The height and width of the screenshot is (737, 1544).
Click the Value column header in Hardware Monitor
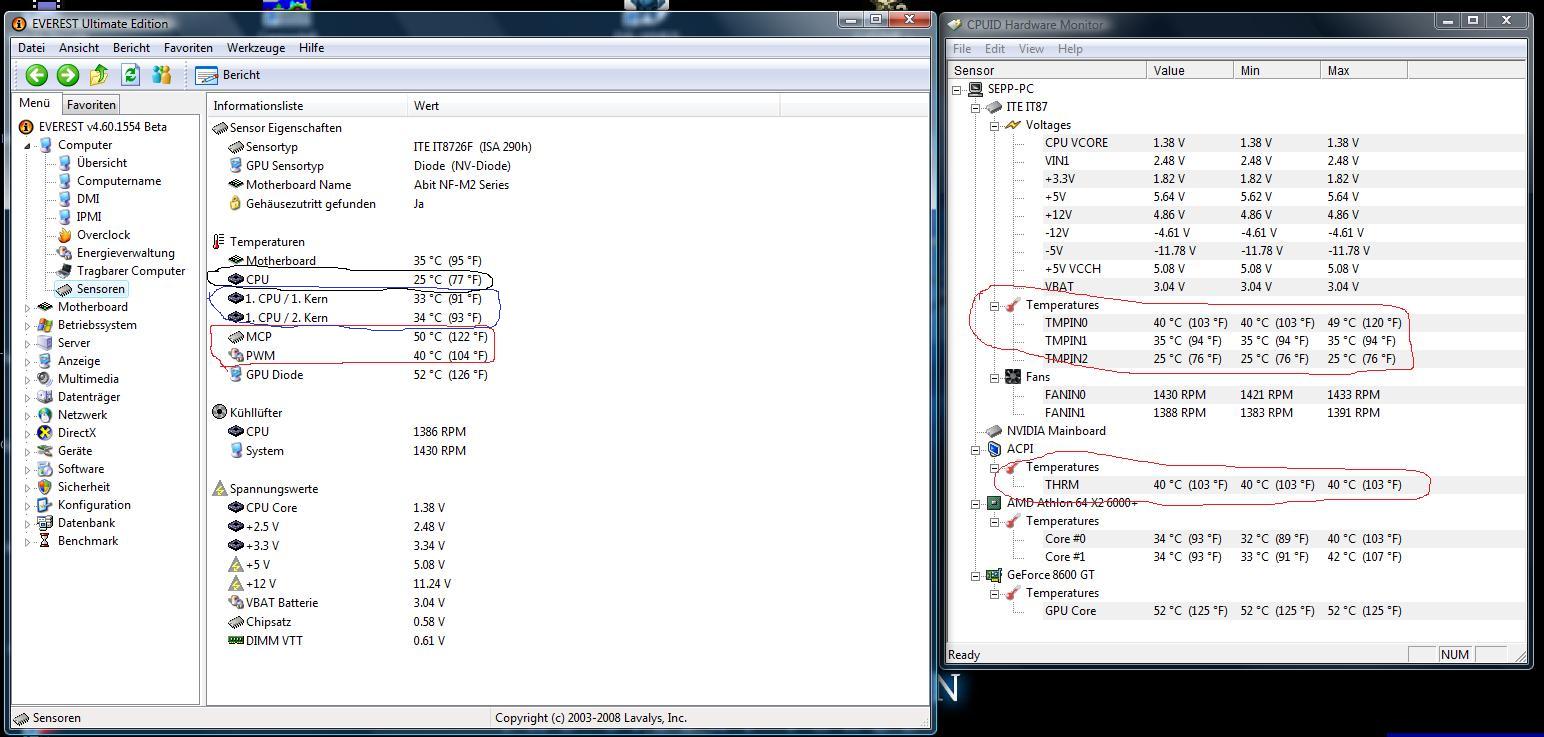(x=1190, y=71)
